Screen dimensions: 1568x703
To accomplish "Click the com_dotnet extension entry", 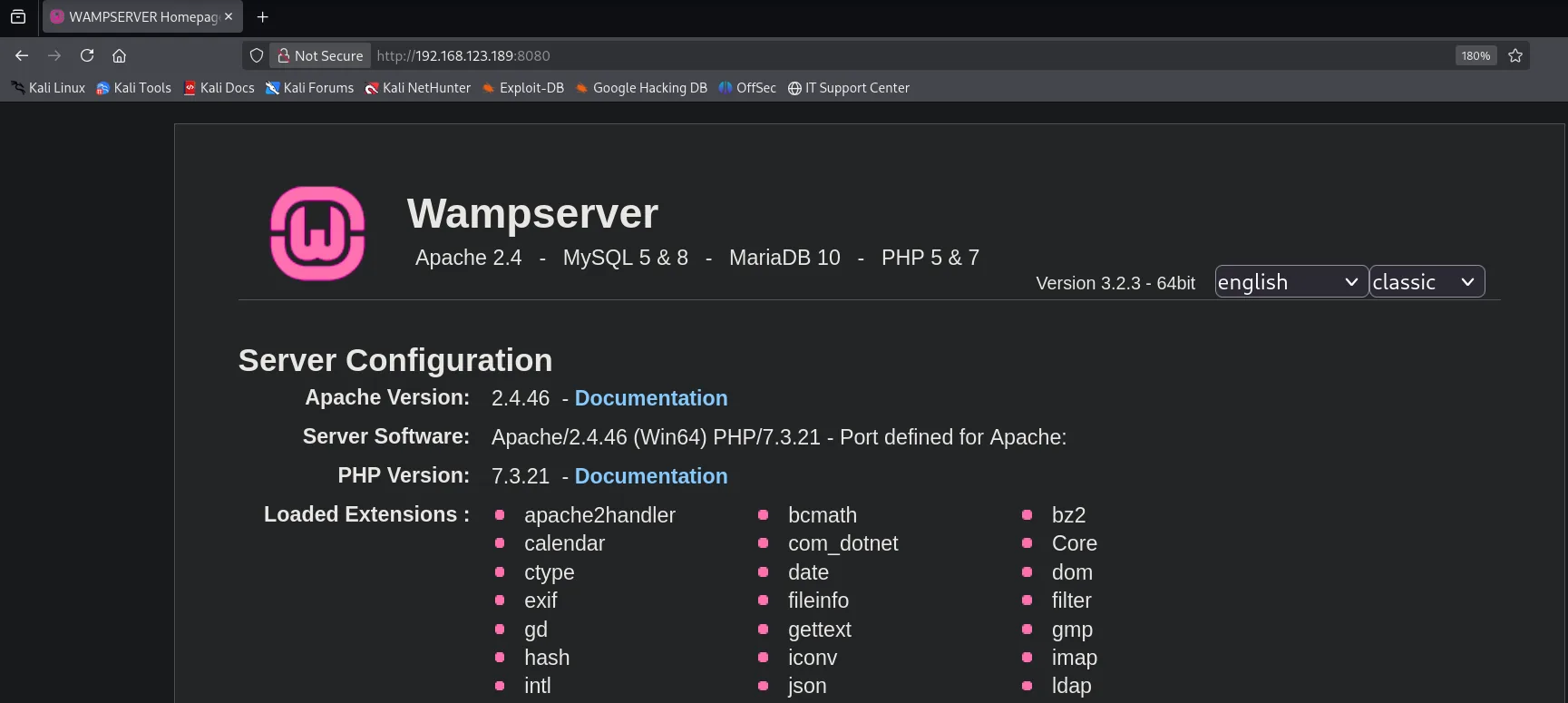I will coord(842,543).
